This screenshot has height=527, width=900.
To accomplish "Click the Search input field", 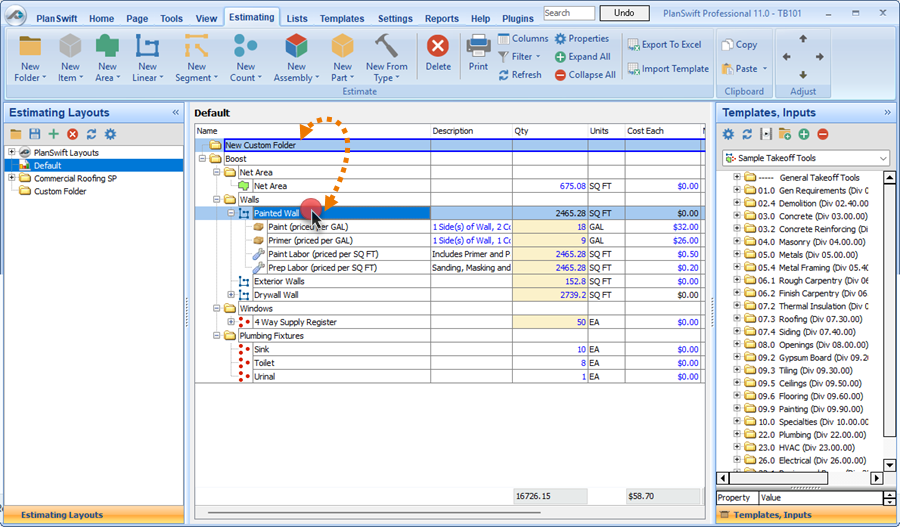I will coord(569,13).
